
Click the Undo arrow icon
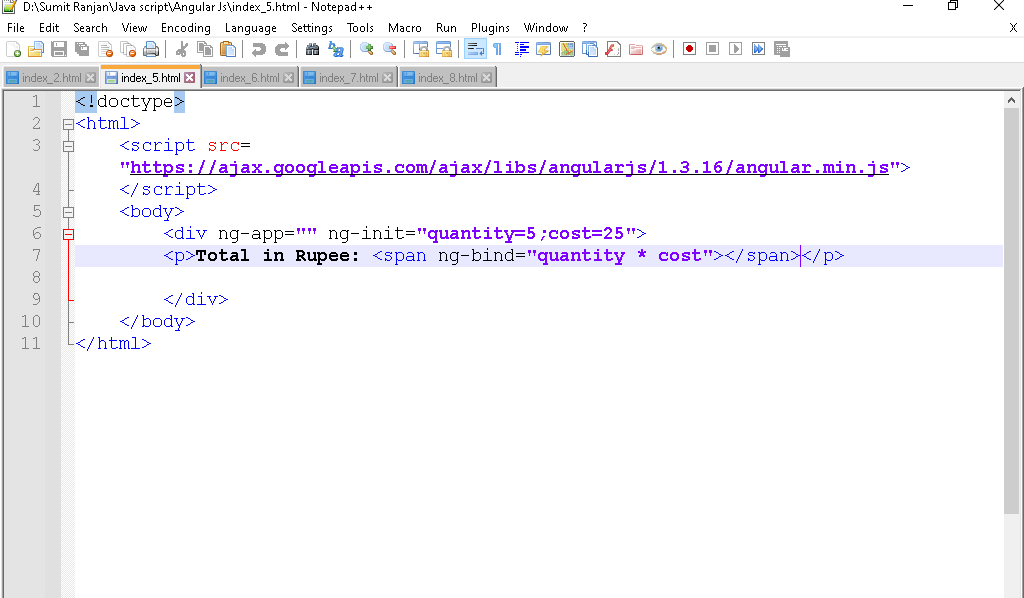(x=259, y=49)
